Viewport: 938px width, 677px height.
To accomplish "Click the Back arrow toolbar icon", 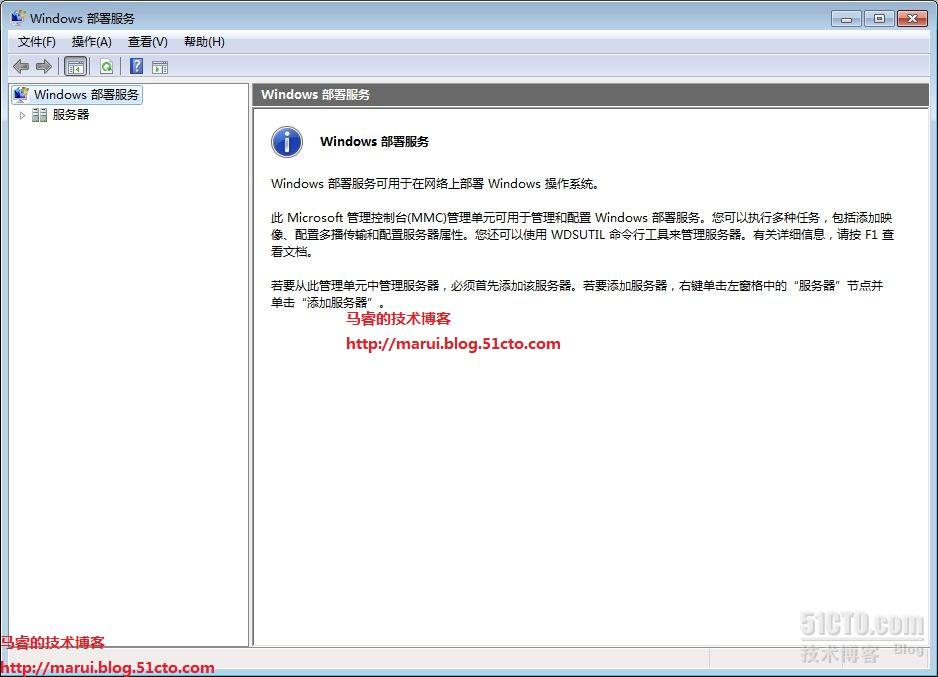I will tap(21, 66).
